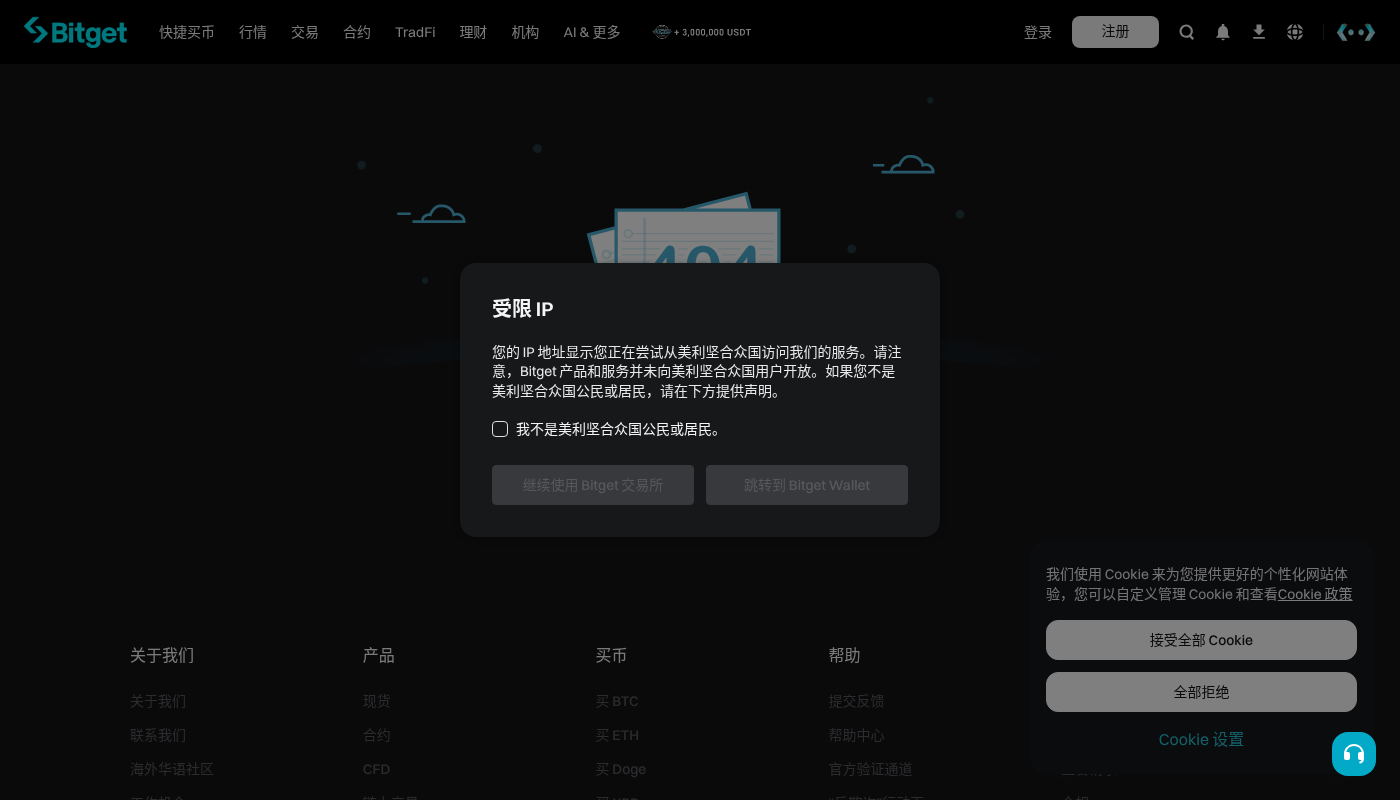Viewport: 1400px width, 800px height.
Task: Open the 买 Doge footer link
Action: pos(621,769)
